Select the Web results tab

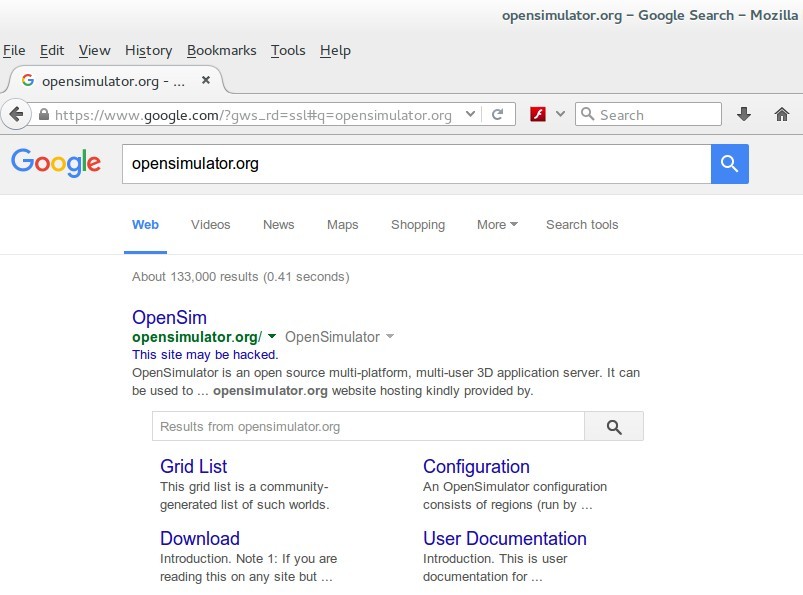pos(145,224)
